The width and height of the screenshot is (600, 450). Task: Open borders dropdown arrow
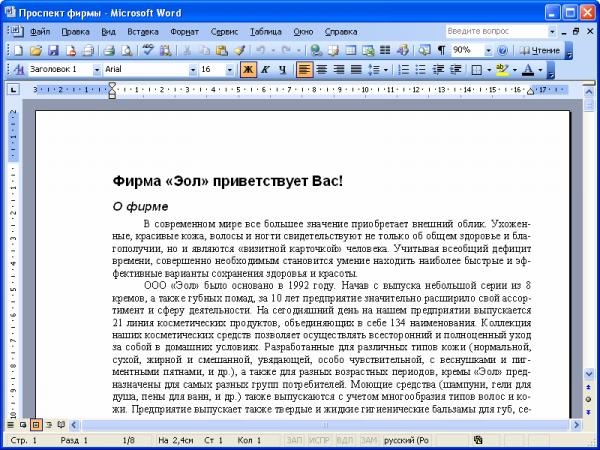point(489,70)
